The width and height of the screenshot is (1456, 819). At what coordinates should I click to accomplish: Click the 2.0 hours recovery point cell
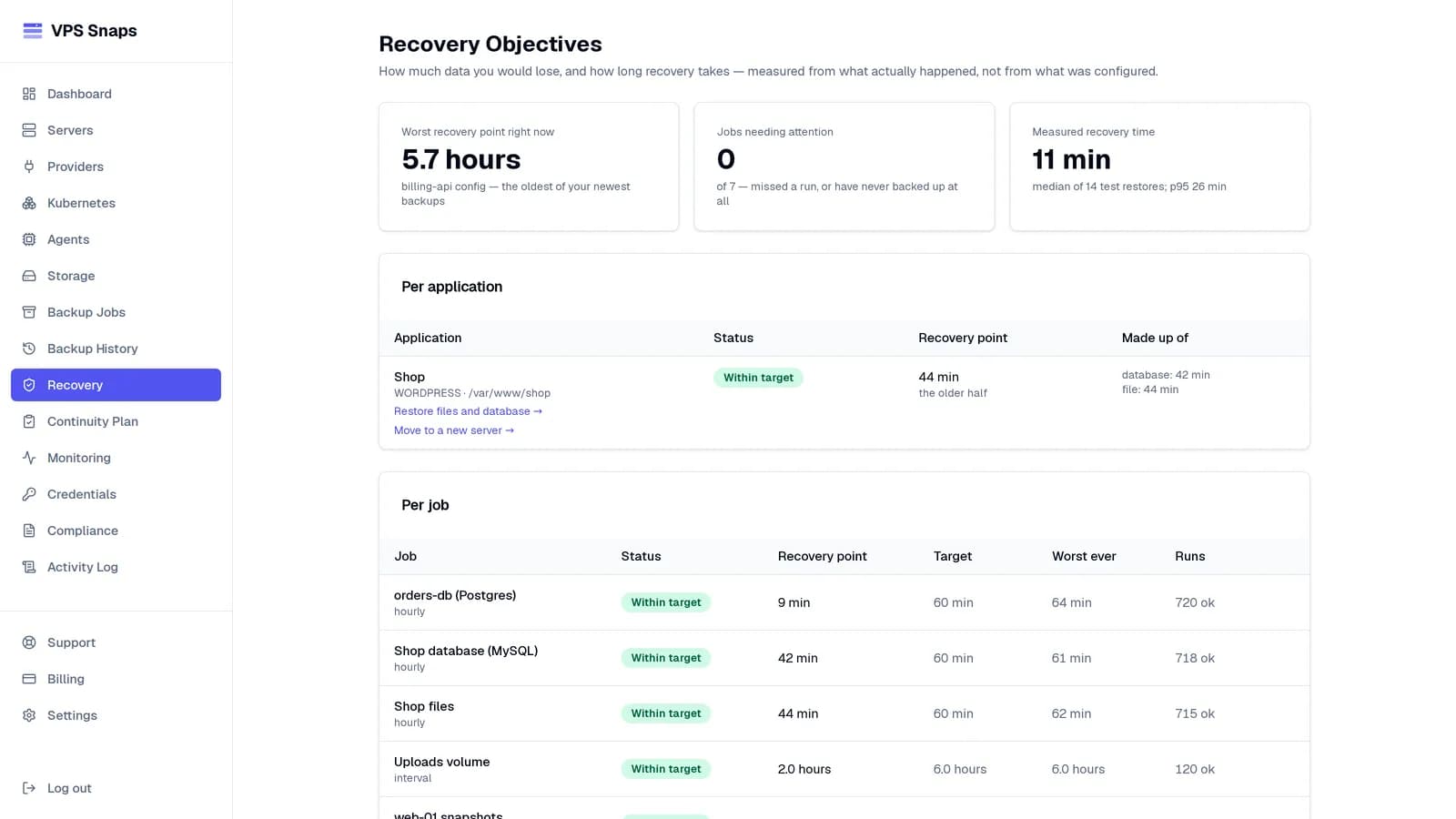point(804,769)
